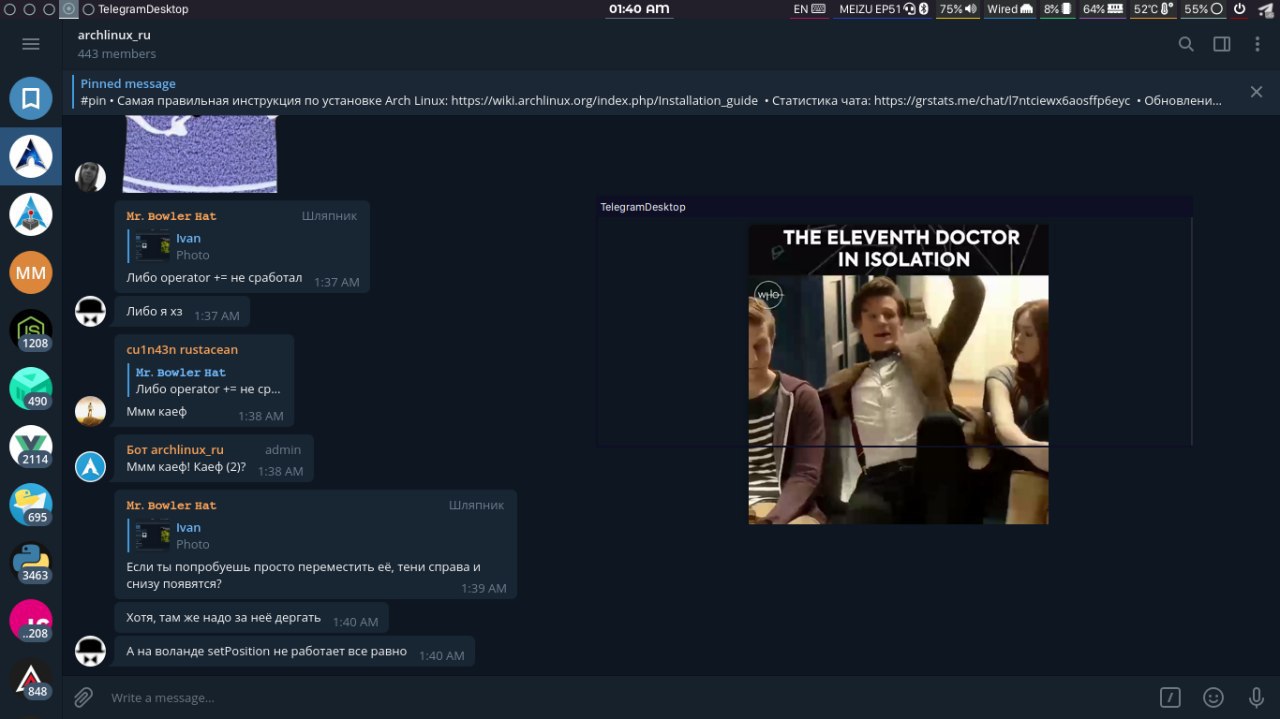This screenshot has width=1280, height=719.
Task: Open the emoji picker smiley icon
Action: pyautogui.click(x=1213, y=697)
